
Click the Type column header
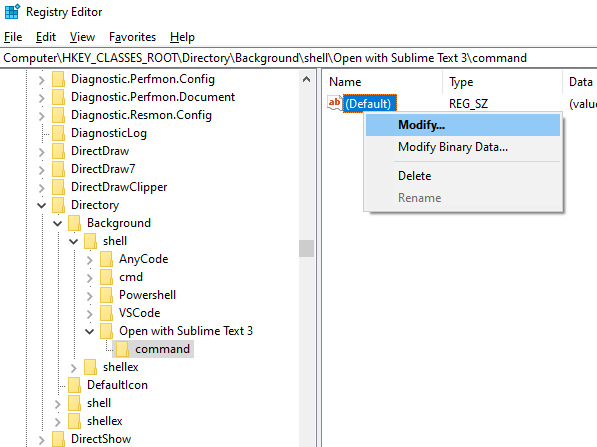pos(502,82)
